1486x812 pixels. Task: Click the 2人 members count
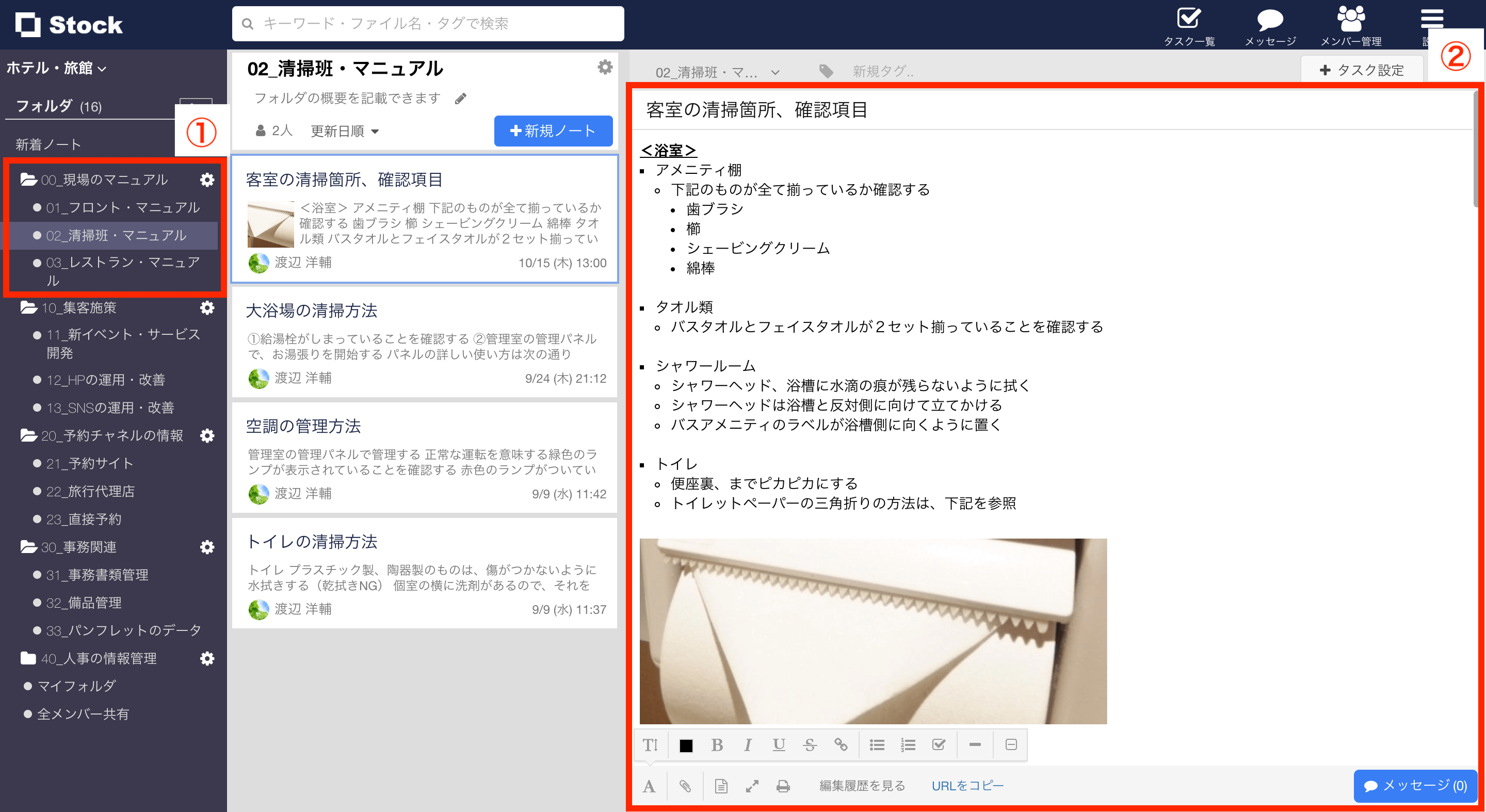coord(273,131)
